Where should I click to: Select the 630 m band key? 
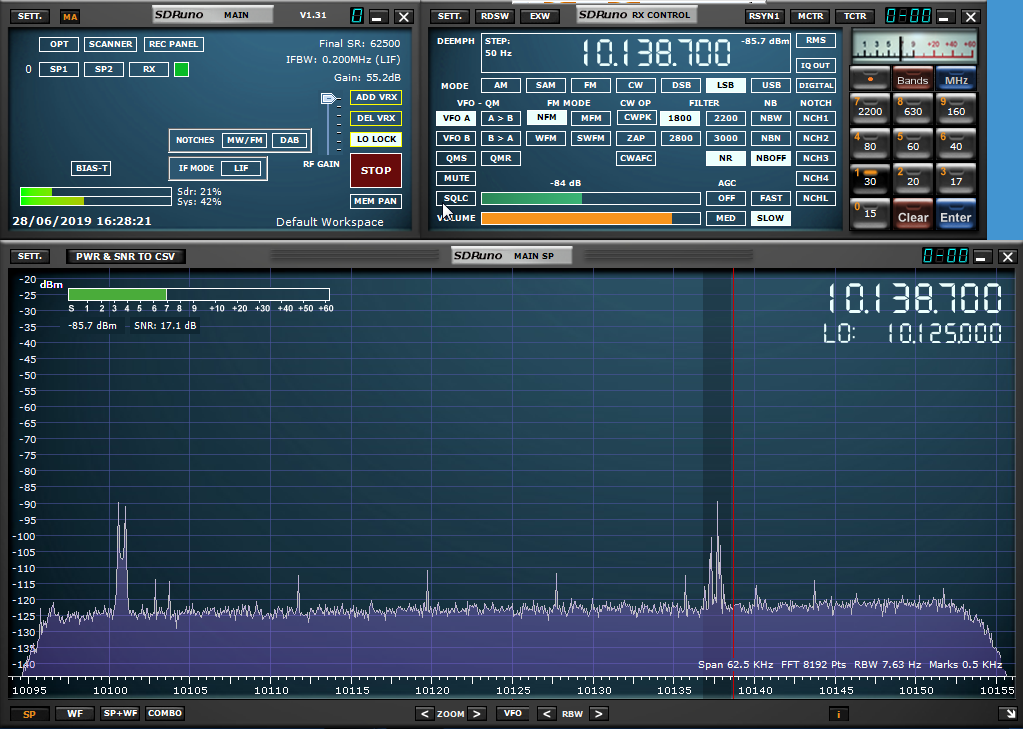913,107
